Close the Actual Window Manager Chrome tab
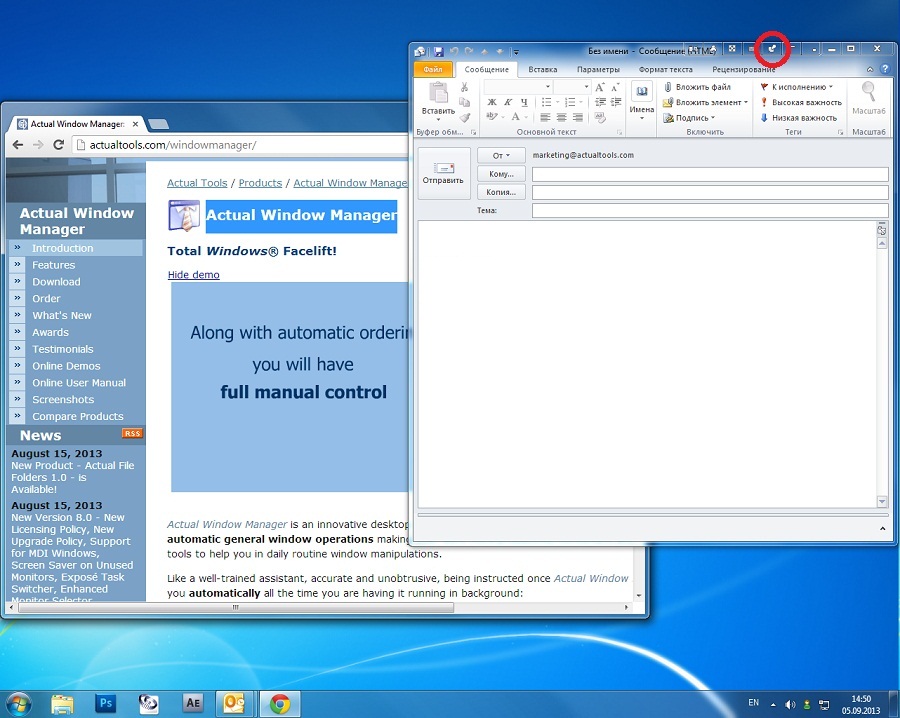900x718 pixels. pos(135,124)
